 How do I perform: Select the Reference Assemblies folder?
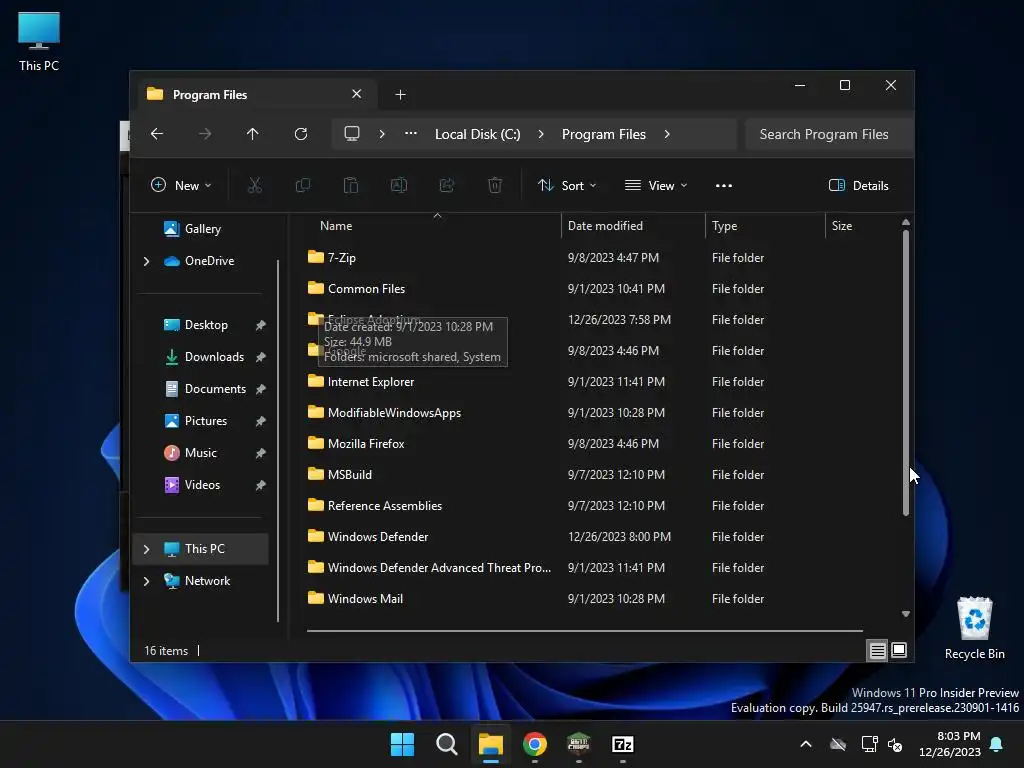[385, 505]
